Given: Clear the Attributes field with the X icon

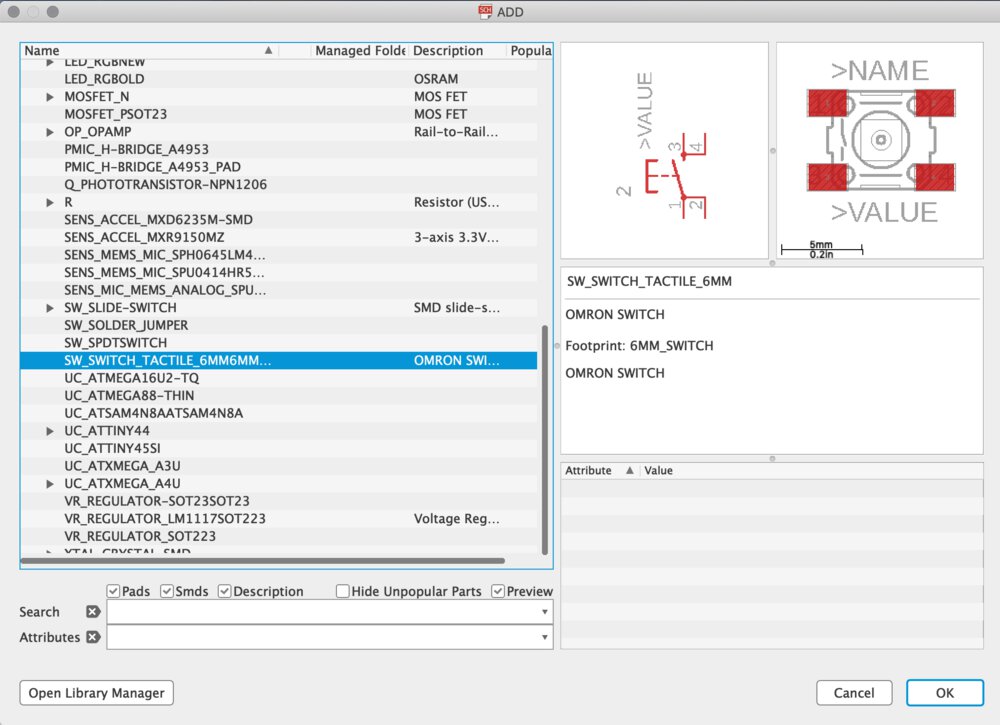Looking at the screenshot, I should pos(93,637).
